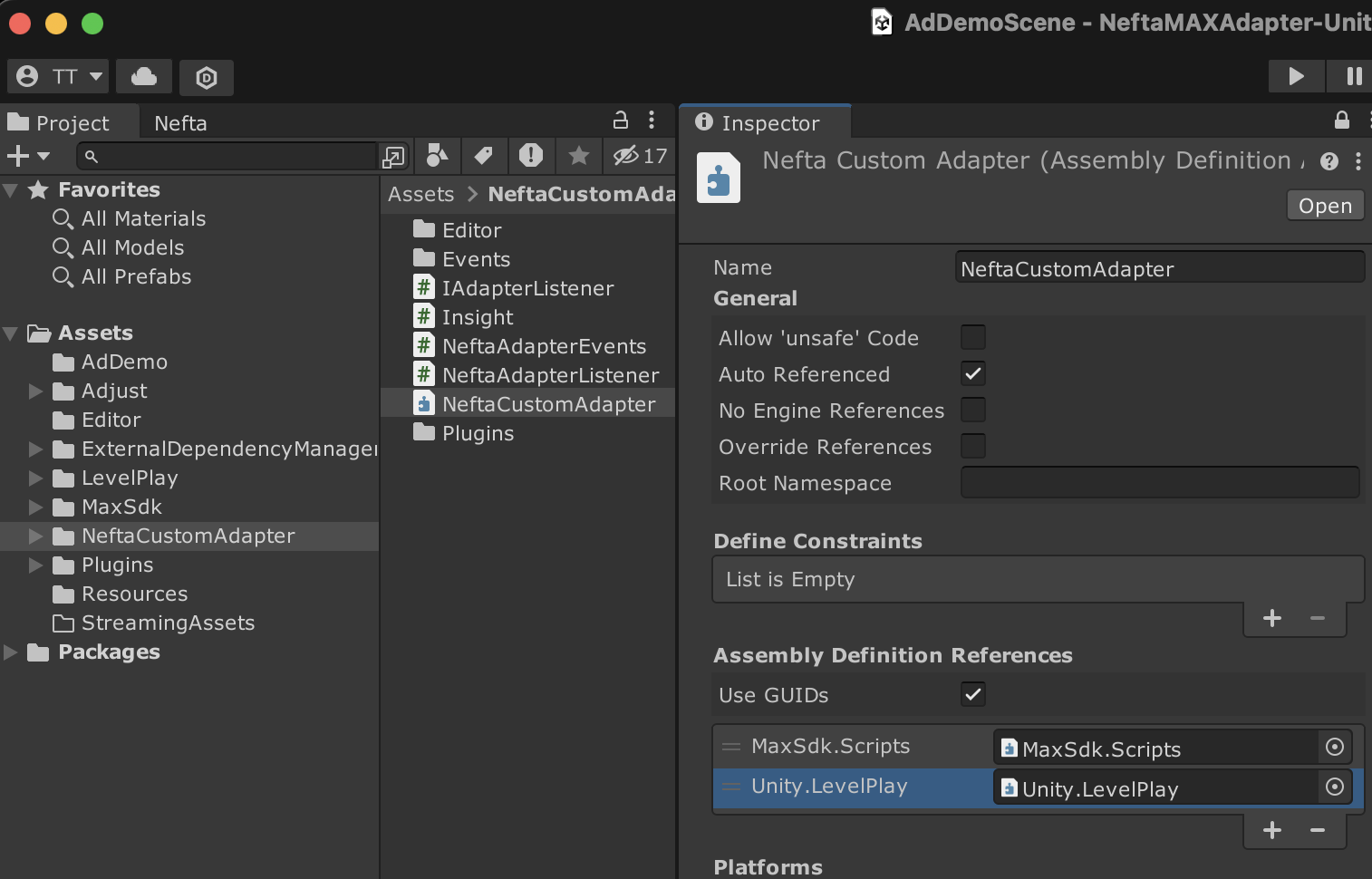Toggle the Inspector panel lock

tap(1342, 120)
